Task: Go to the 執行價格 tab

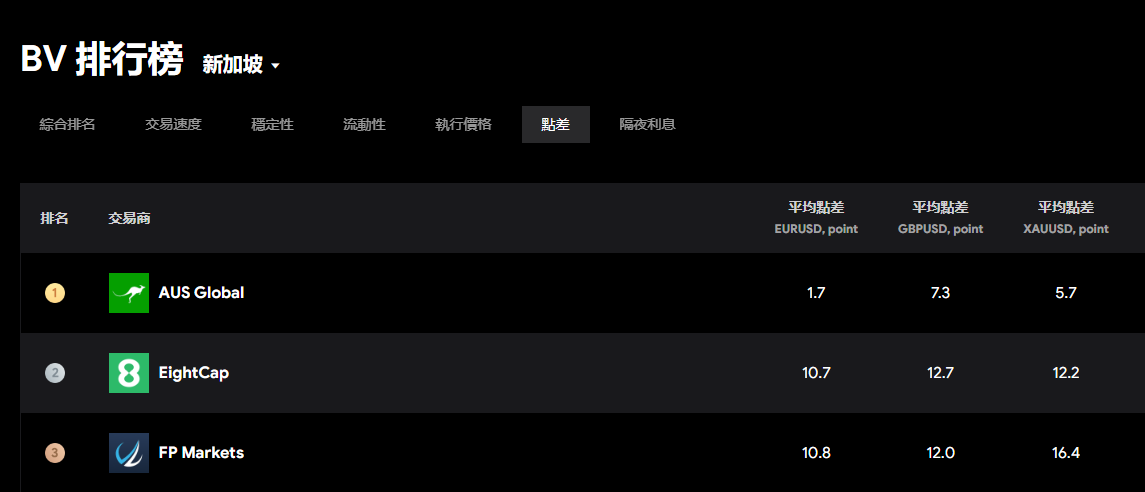Action: tap(463, 125)
